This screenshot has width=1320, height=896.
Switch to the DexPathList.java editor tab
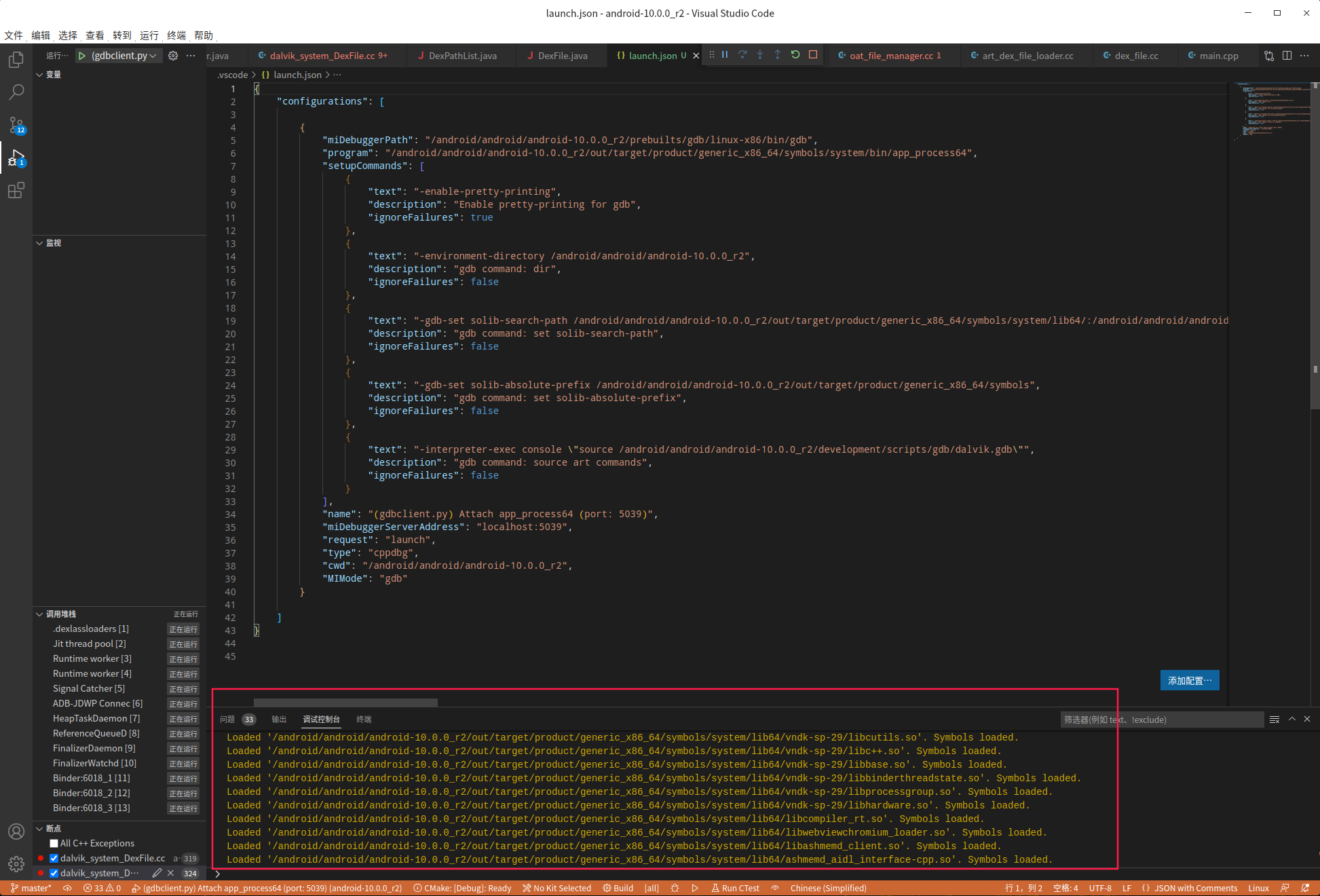pyautogui.click(x=463, y=56)
